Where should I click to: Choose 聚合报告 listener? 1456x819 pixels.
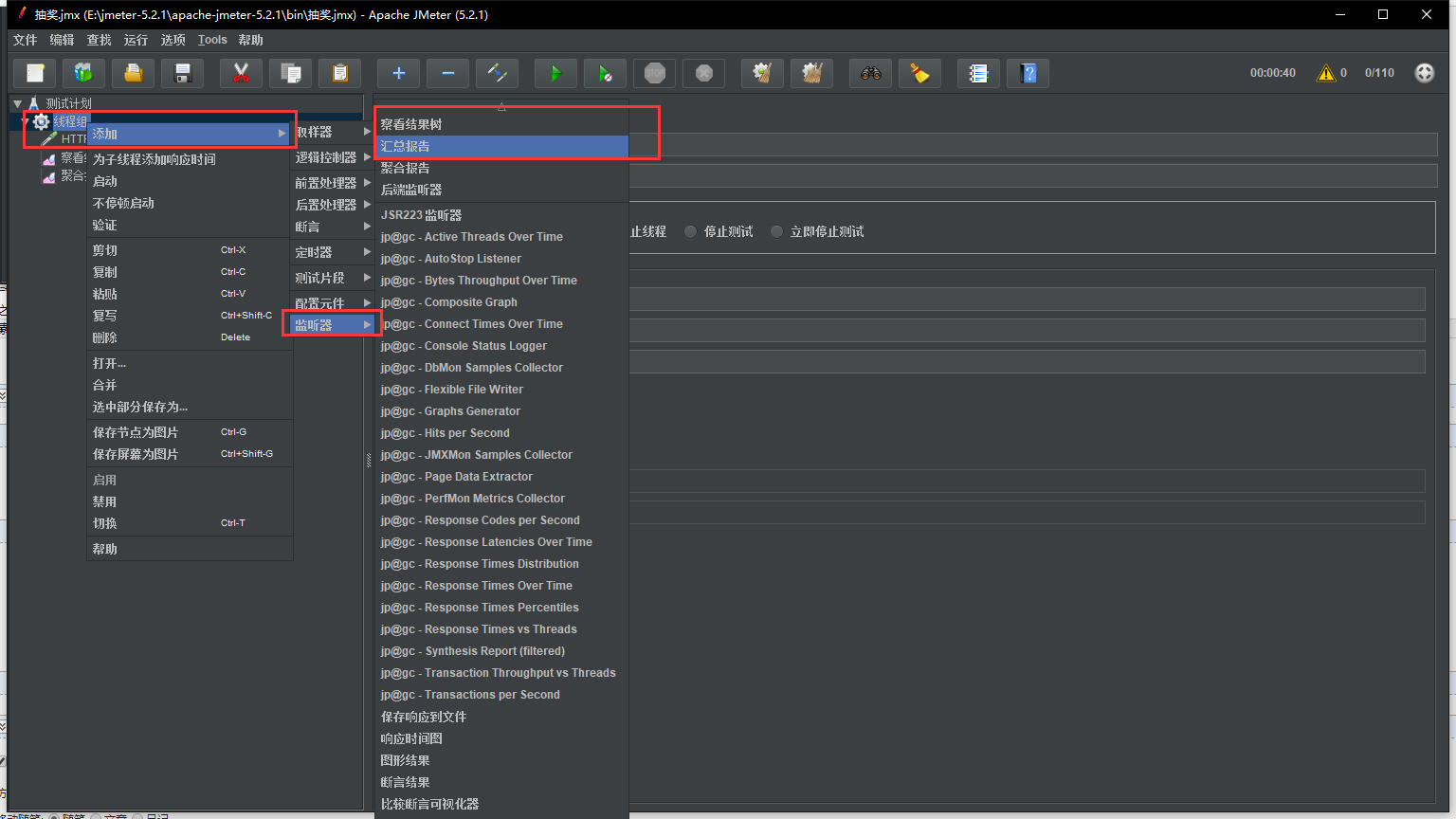point(502,168)
